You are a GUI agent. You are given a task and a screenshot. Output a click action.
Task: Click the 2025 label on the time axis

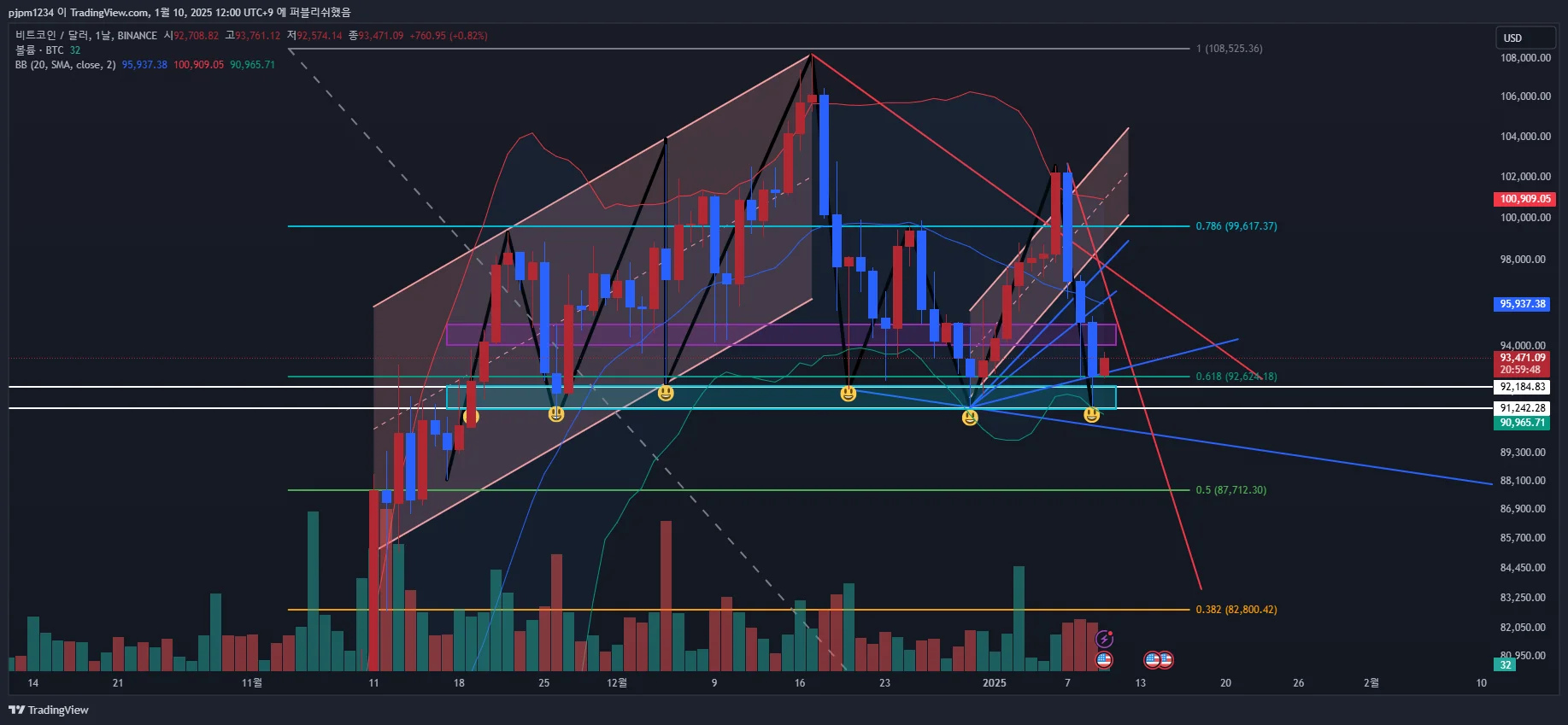pos(994,683)
